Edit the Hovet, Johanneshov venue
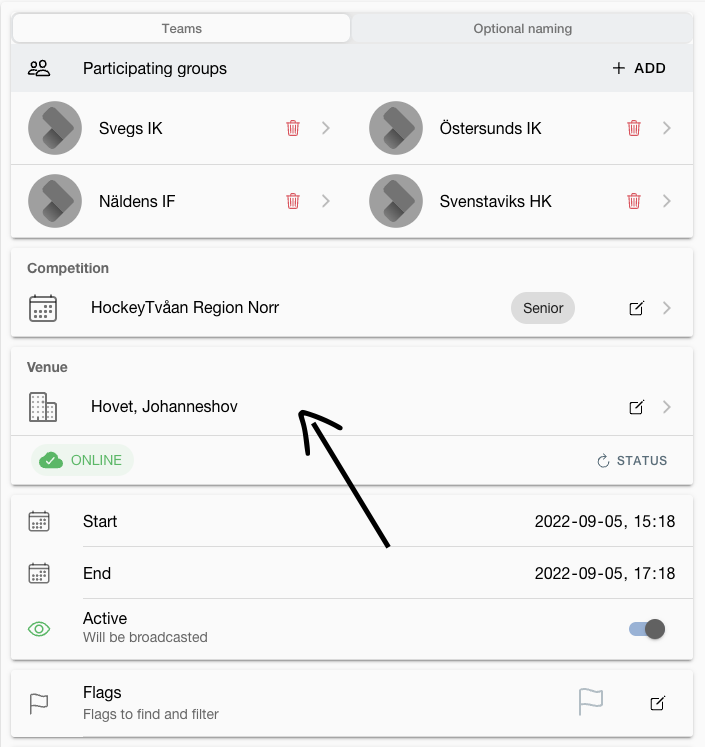Screen dimensions: 705x747 pyautogui.click(x=636, y=407)
